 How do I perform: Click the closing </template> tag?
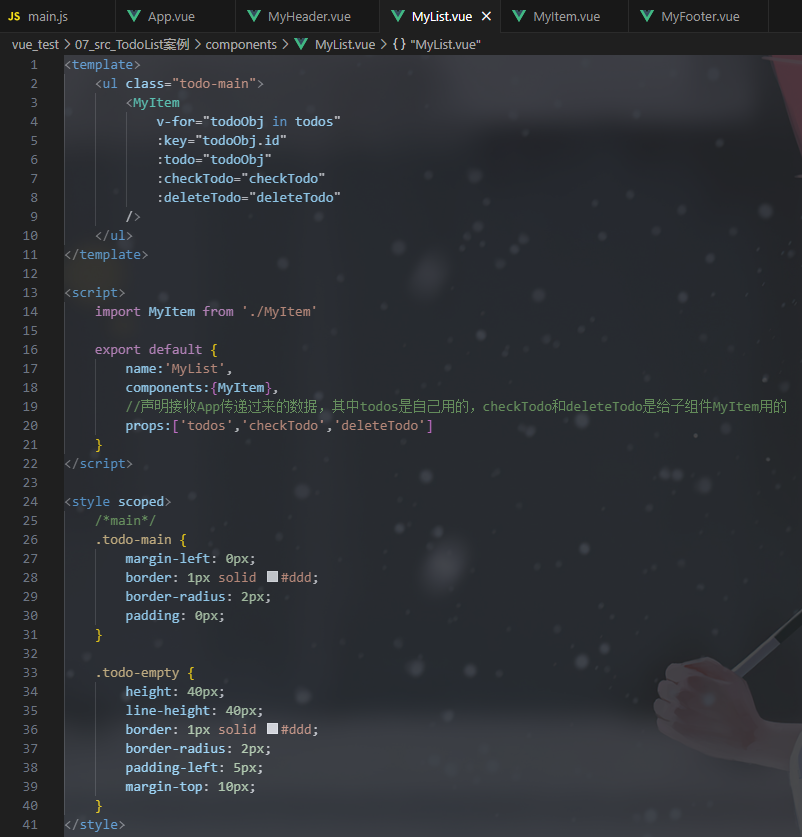click(x=106, y=255)
